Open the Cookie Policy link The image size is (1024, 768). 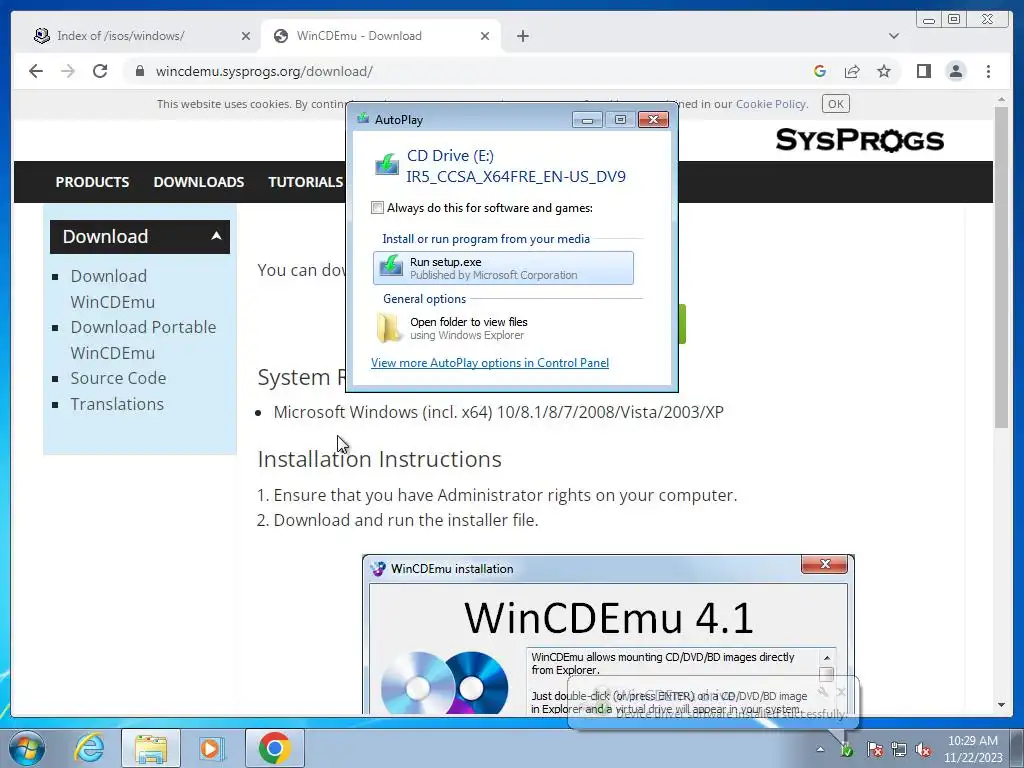click(x=771, y=104)
